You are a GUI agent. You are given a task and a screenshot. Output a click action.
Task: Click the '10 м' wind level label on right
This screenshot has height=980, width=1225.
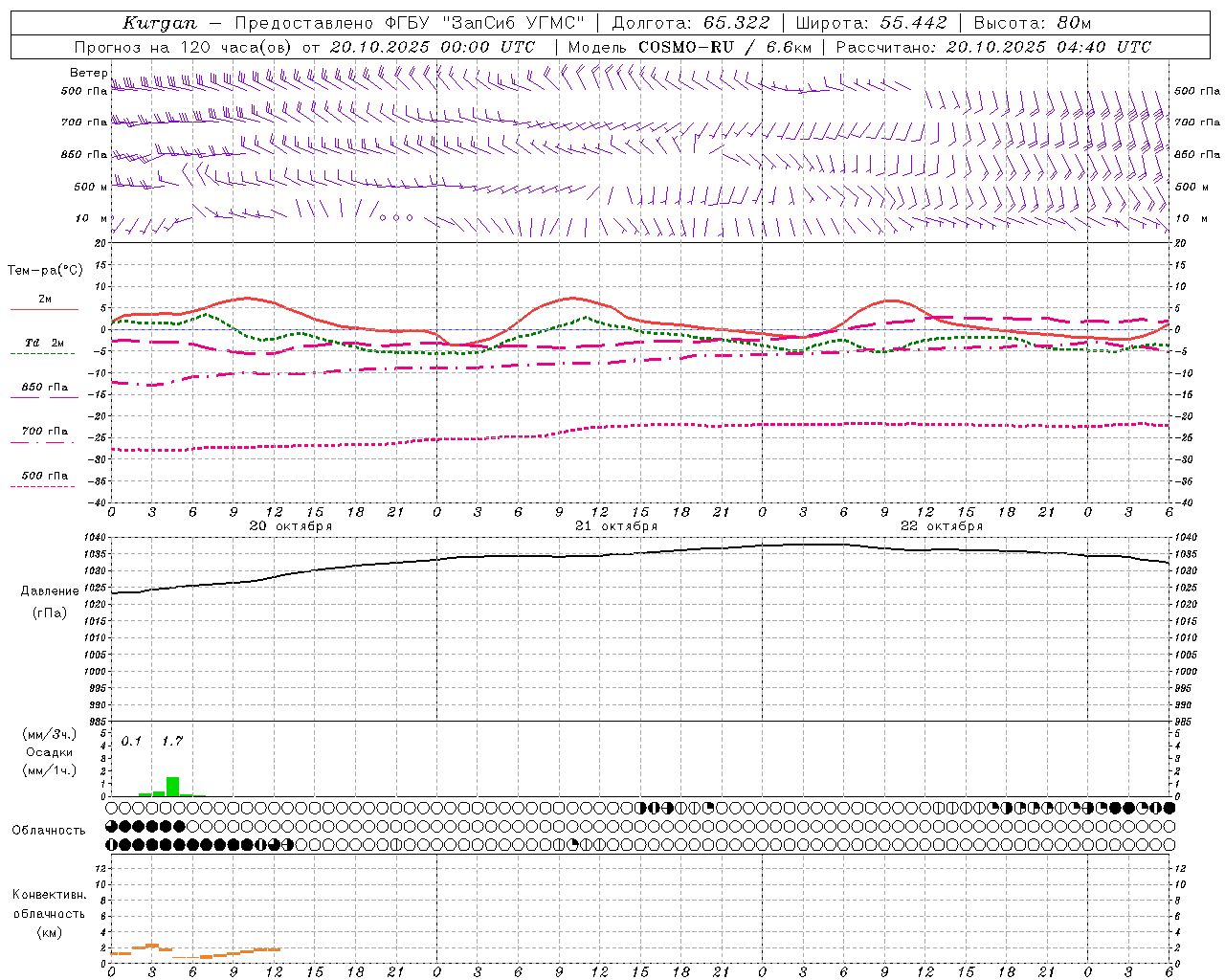click(1191, 218)
